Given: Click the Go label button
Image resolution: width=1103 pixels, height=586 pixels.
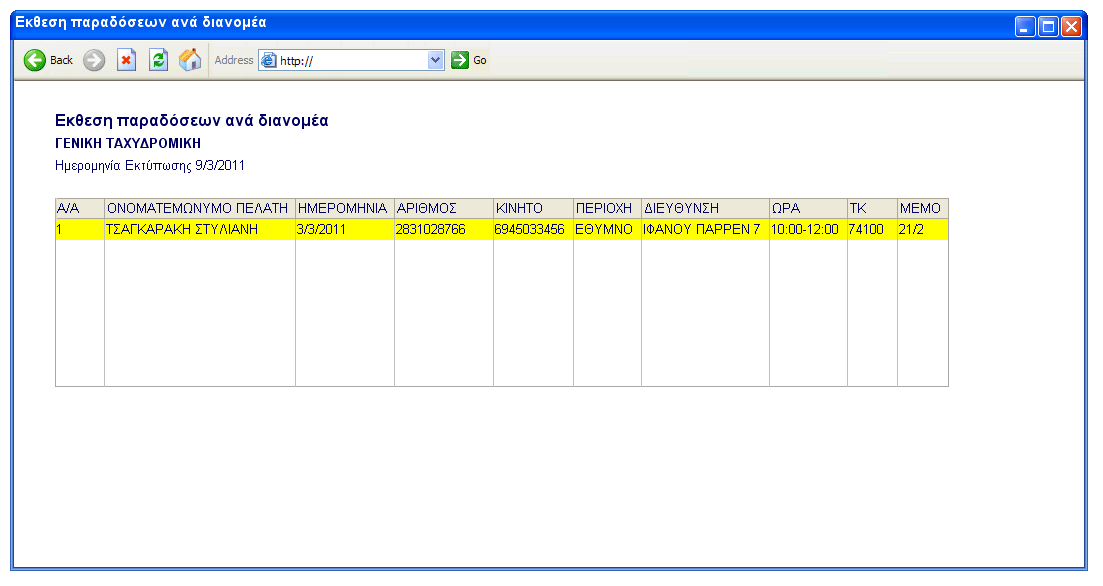Looking at the screenshot, I should click(480, 60).
